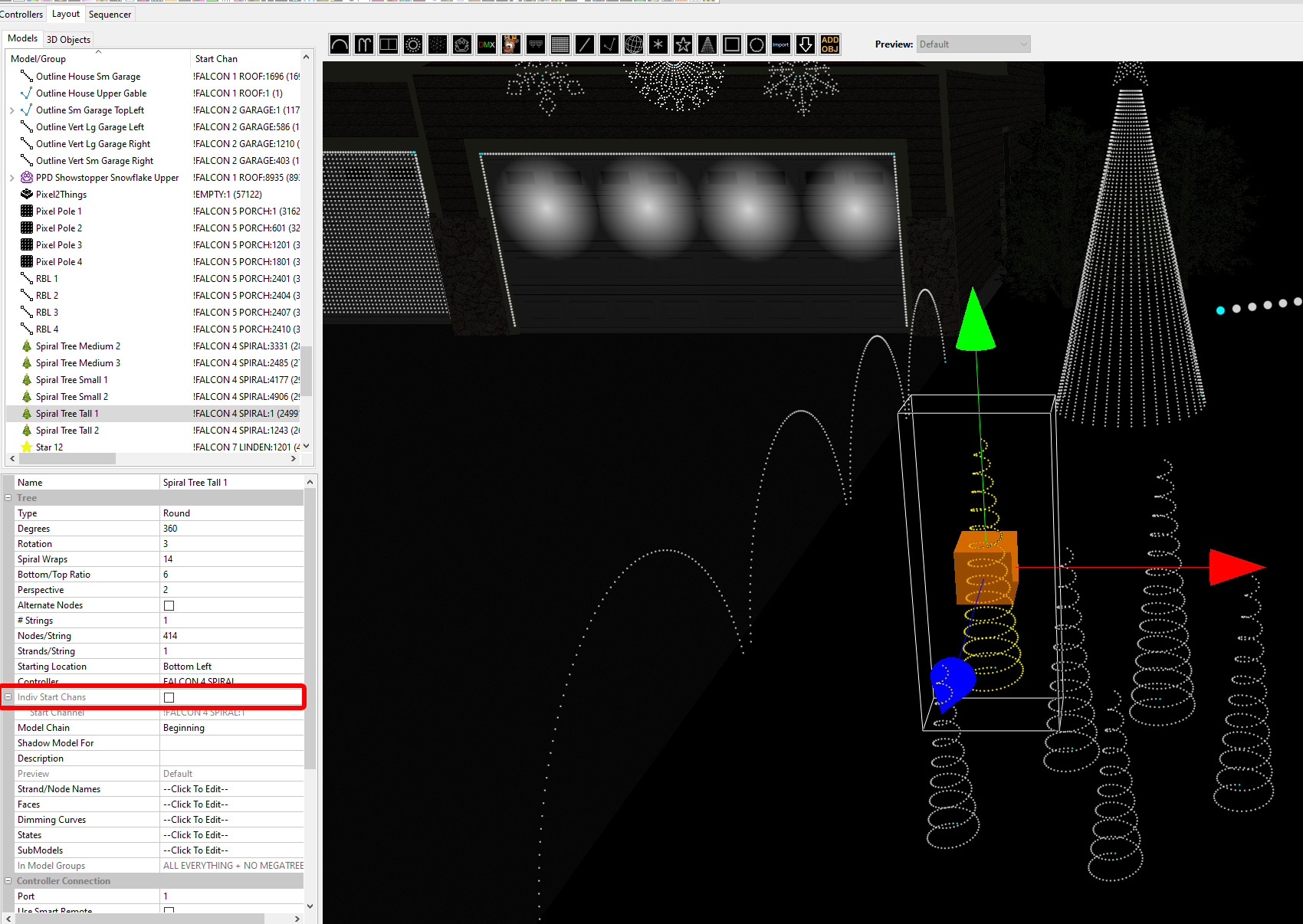Select the Wreath model tool
The height and width of the screenshot is (924, 1303).
pos(757,44)
